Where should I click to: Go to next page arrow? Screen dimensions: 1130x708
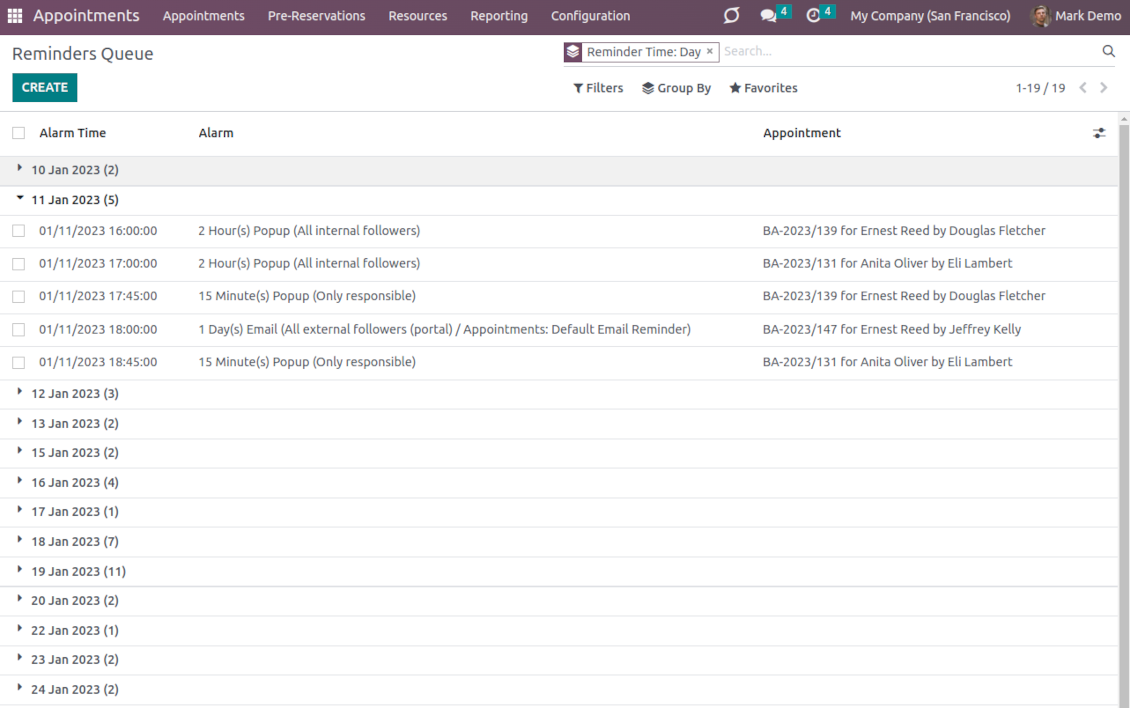coord(1104,88)
